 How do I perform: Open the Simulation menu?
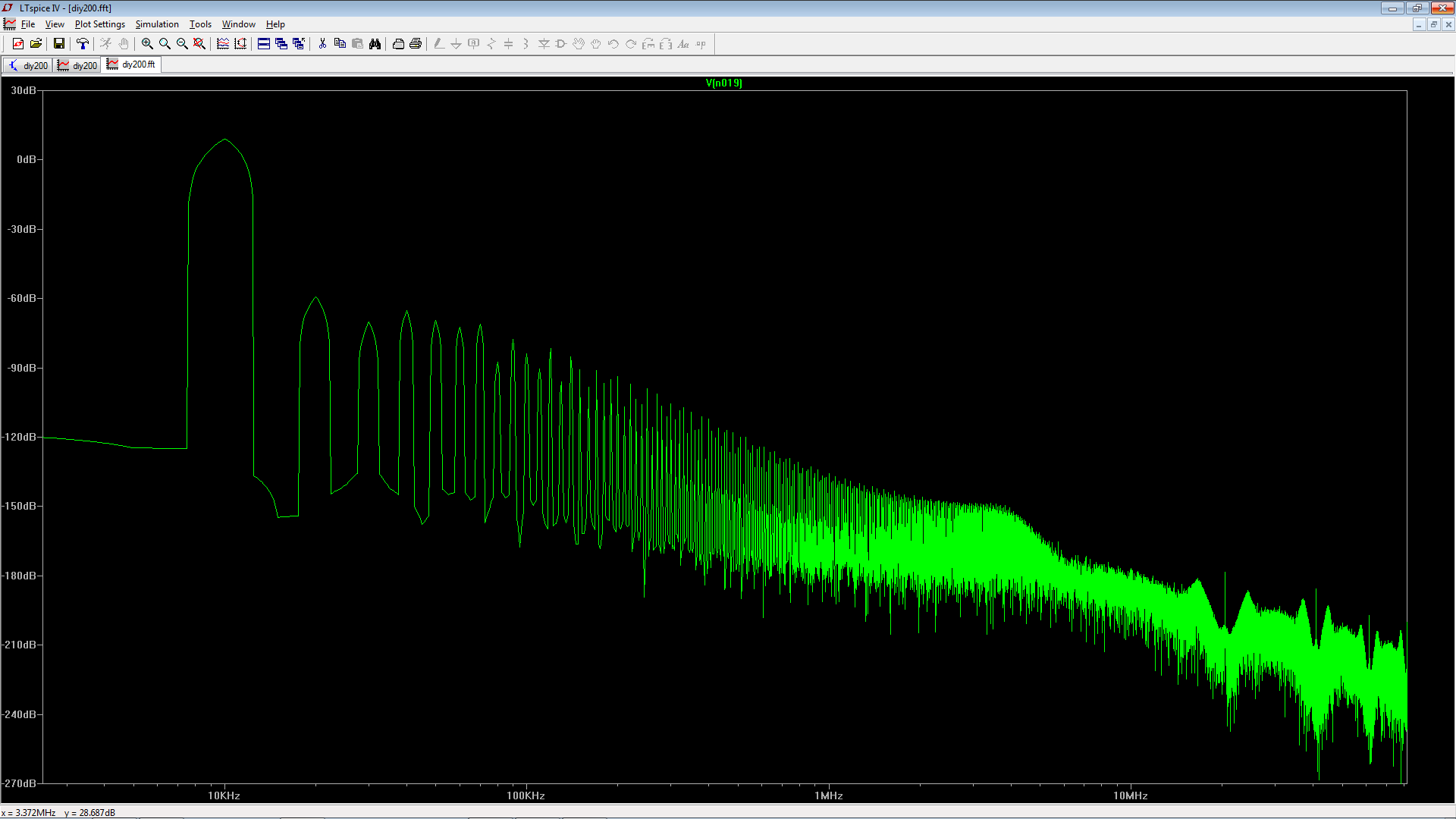tap(157, 24)
